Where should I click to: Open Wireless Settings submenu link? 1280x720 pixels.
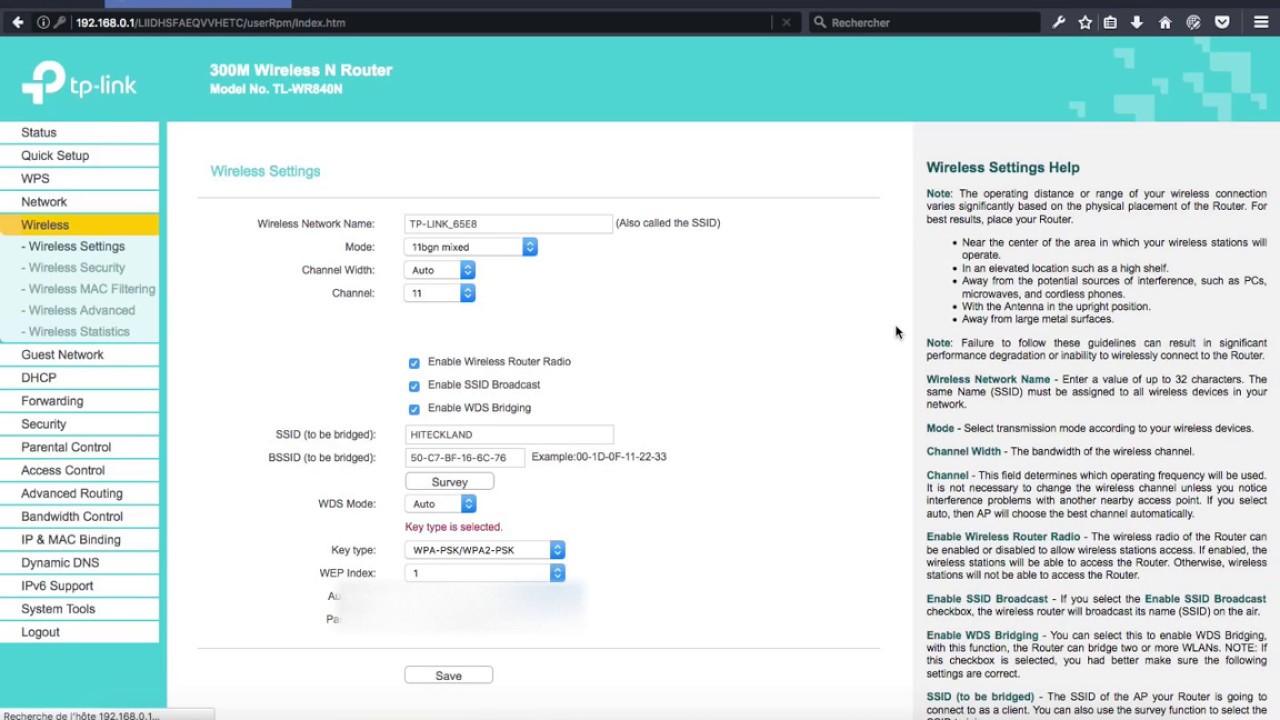click(73, 246)
